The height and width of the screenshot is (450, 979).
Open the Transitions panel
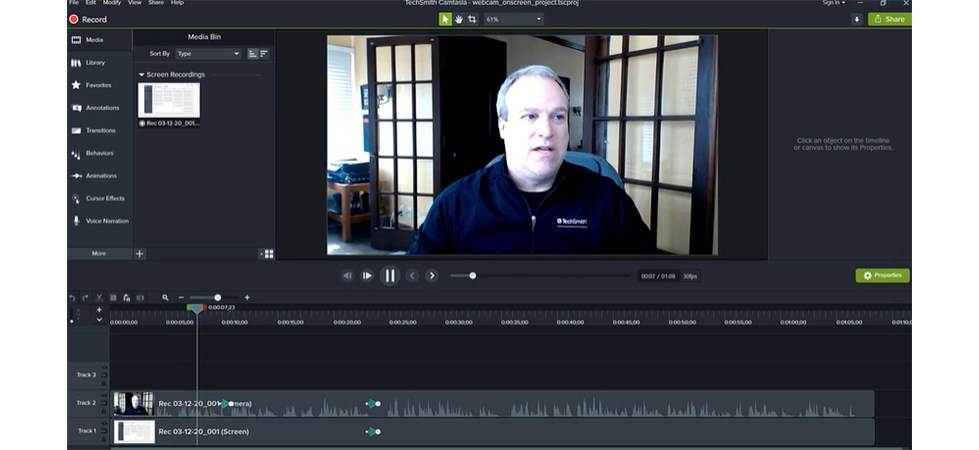click(100, 130)
